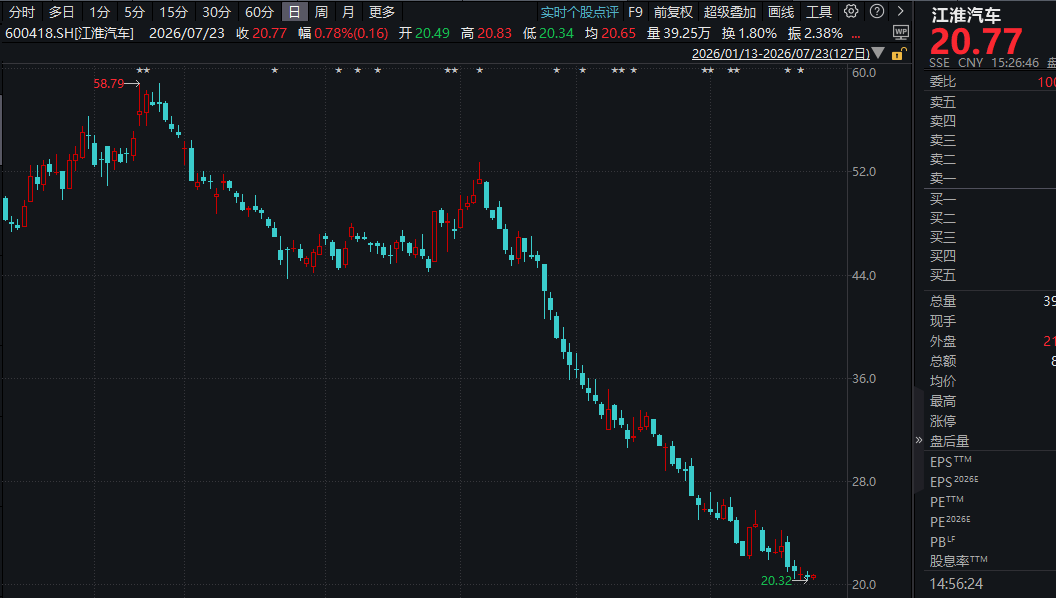The image size is (1056, 598).
Task: Select the 30分 period
Action: [x=216, y=12]
